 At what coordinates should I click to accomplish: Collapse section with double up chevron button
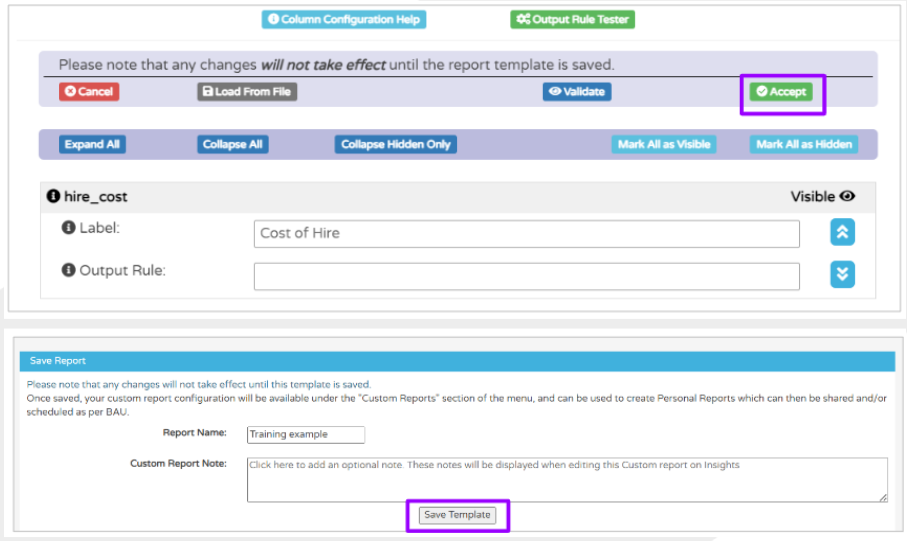842,232
